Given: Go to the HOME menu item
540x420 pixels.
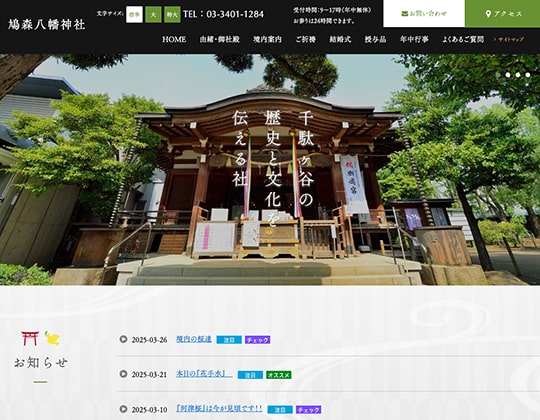Looking at the screenshot, I should click(174, 39).
